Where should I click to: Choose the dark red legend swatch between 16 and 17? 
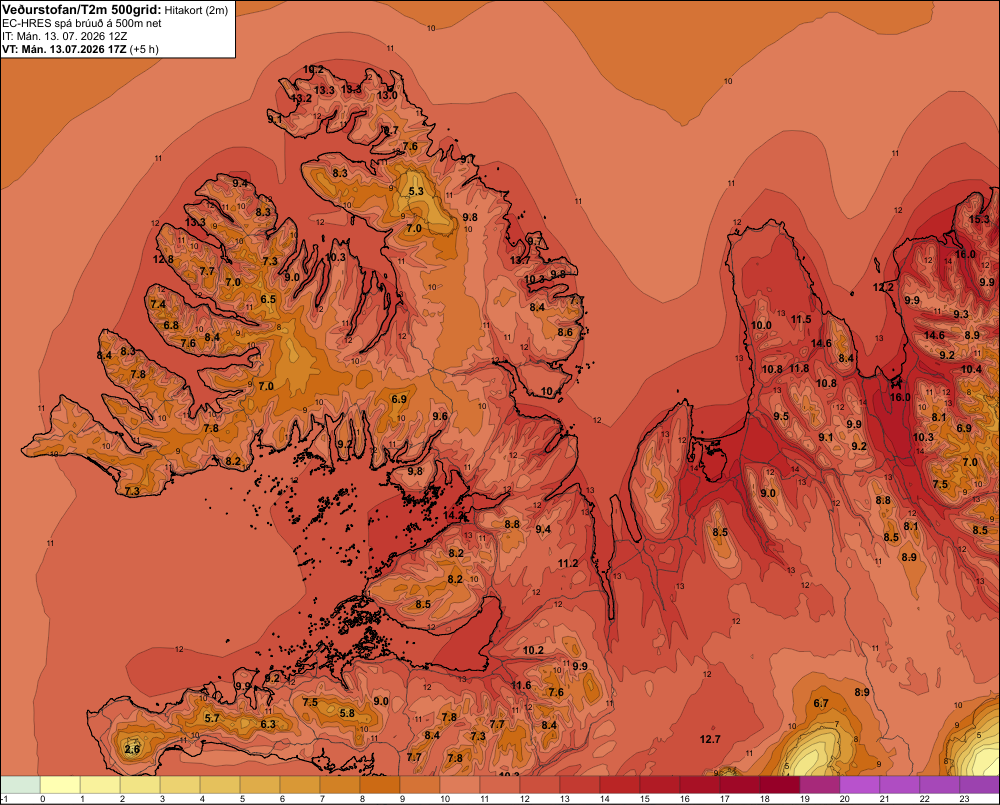click(700, 785)
